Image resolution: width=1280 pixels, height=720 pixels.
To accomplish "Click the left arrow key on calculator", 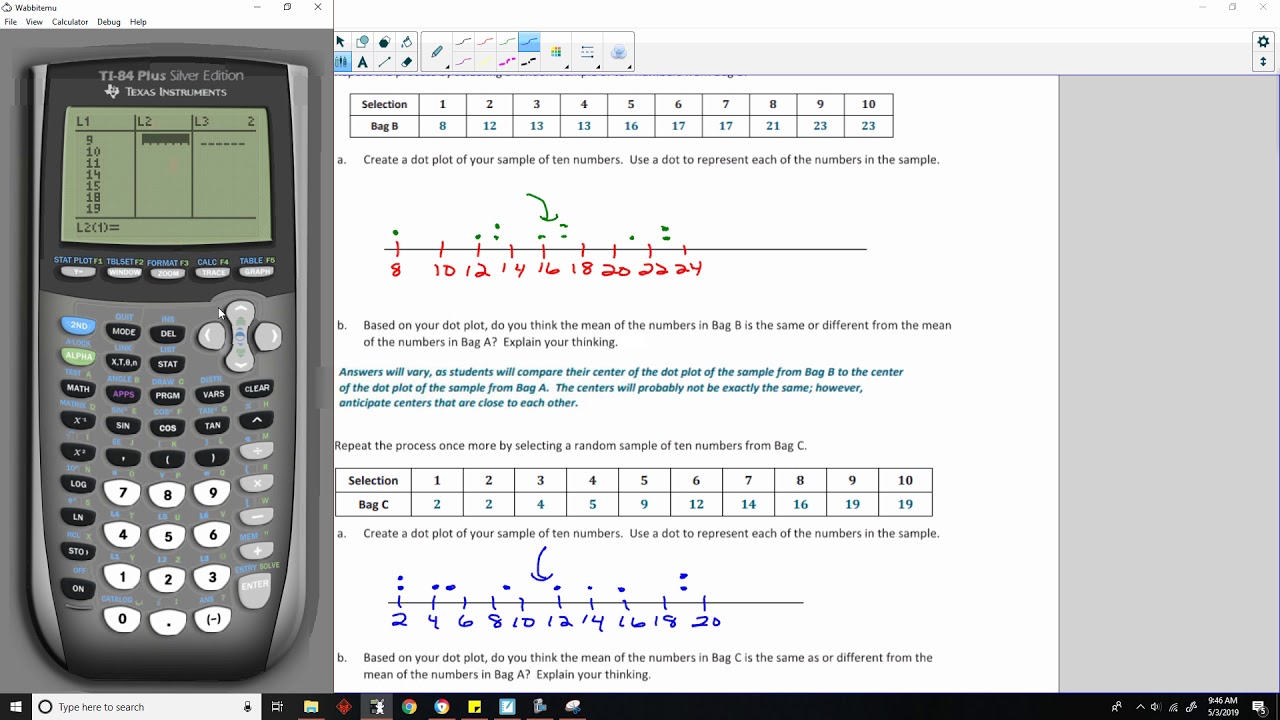I will tap(210, 337).
